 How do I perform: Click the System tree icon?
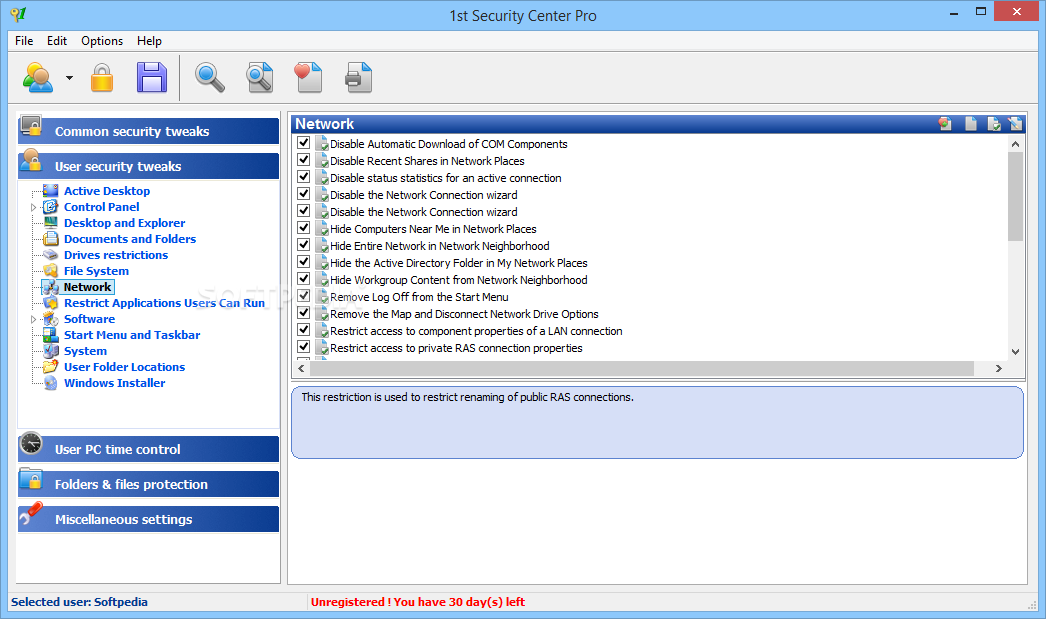pyautogui.click(x=51, y=351)
